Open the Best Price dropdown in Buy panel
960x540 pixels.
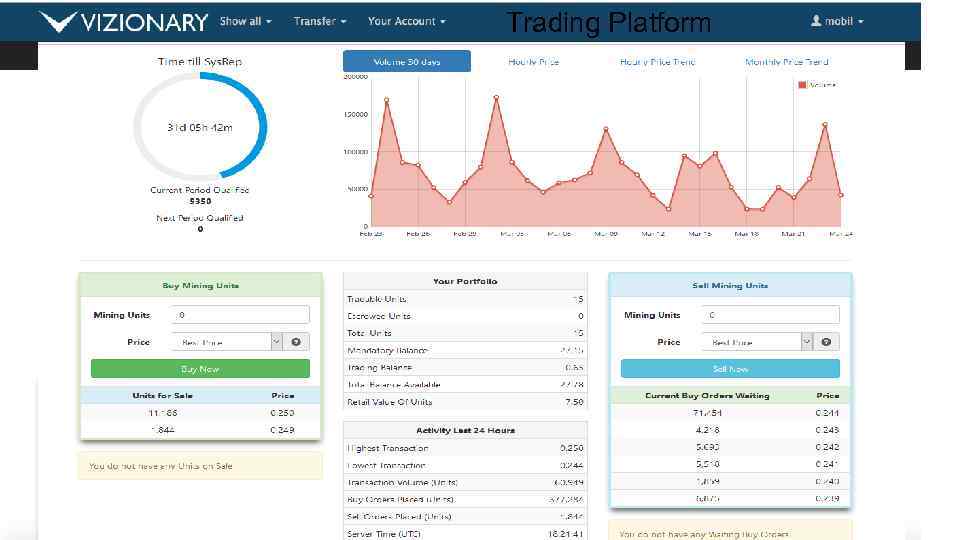point(227,342)
